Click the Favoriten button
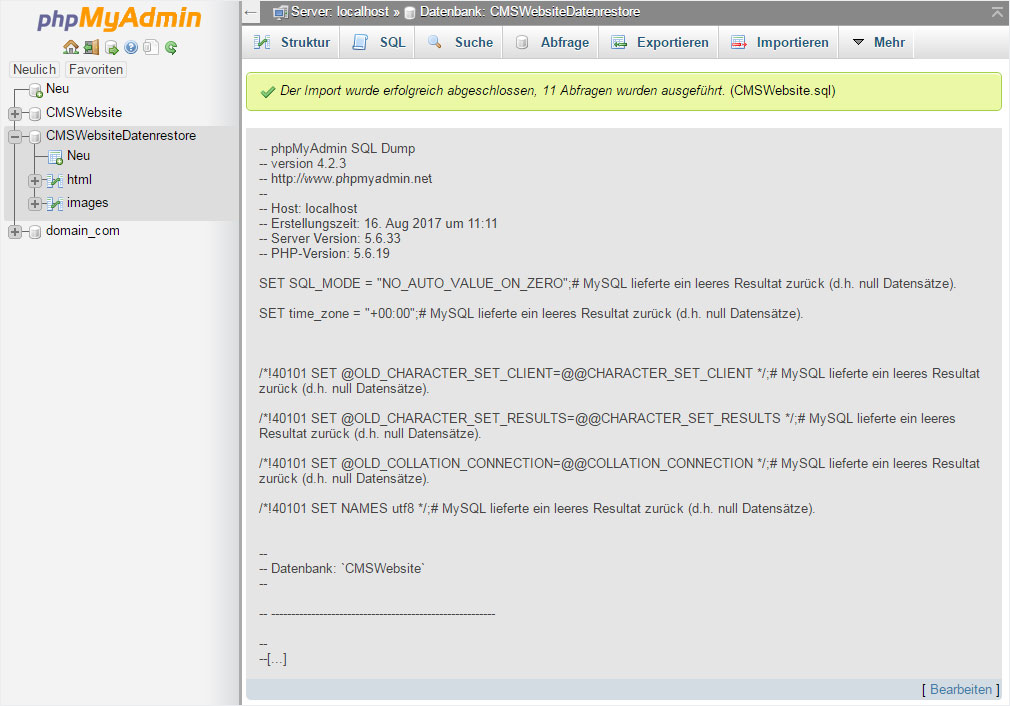 96,70
